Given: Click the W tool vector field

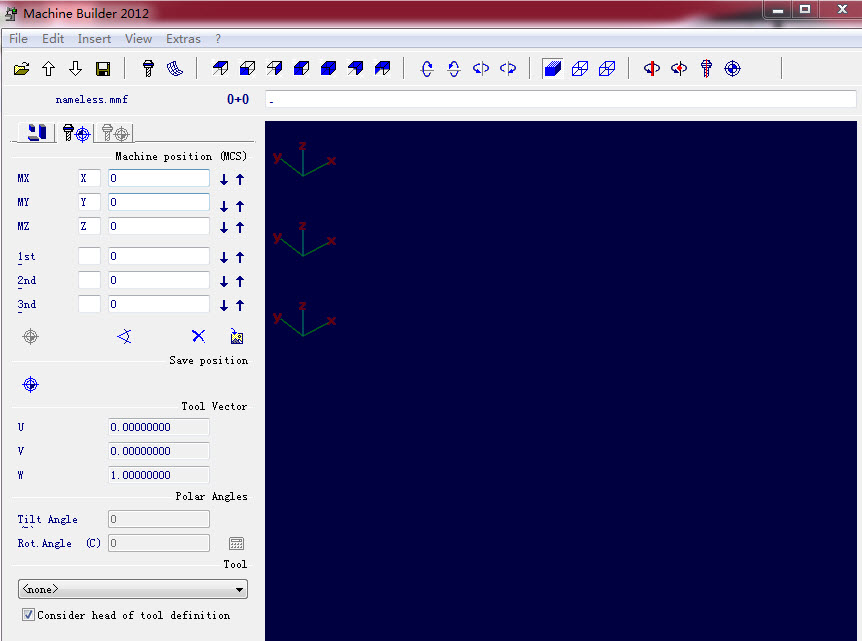Looking at the screenshot, I should coord(159,475).
